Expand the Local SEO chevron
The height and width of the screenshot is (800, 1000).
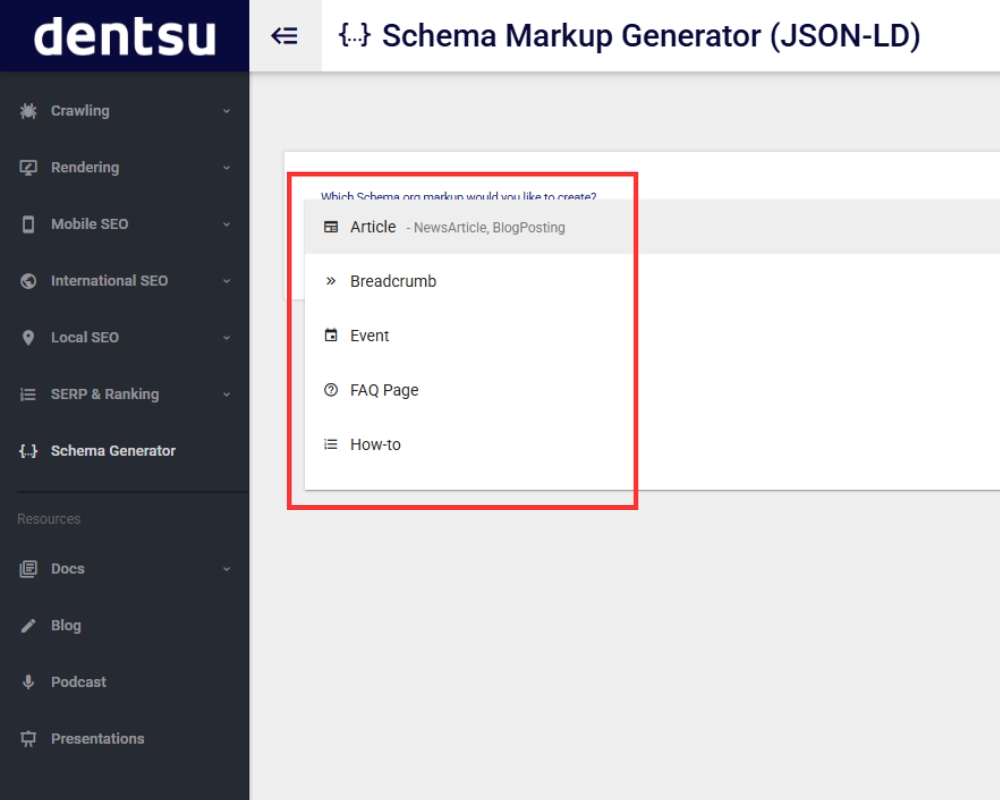226,337
